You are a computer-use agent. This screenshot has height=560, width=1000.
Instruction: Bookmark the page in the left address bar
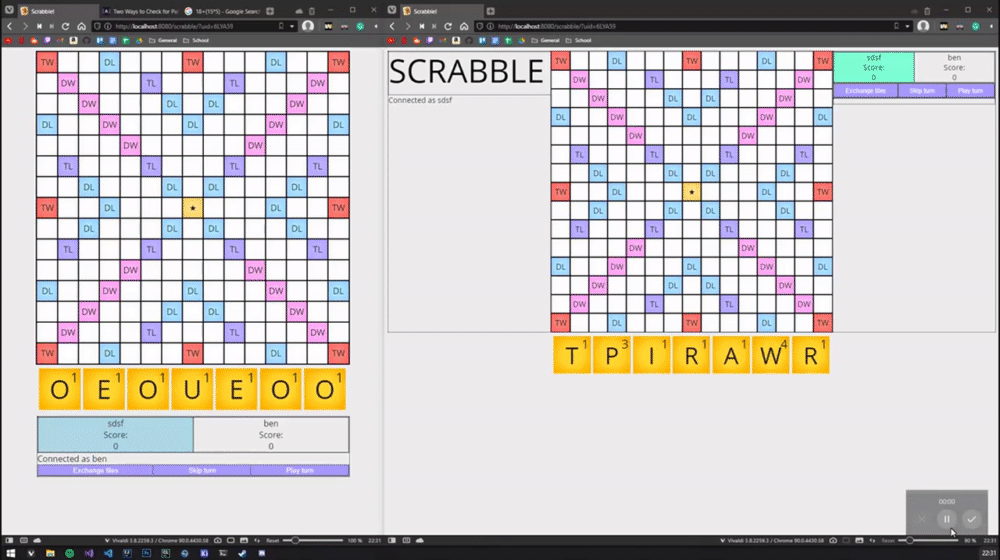281,26
